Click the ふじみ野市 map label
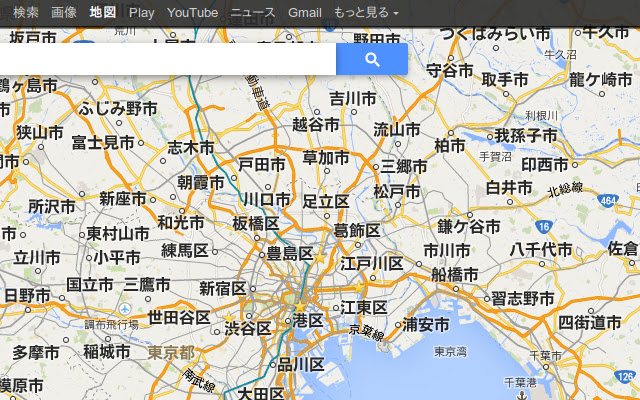The height and width of the screenshot is (400, 640). (x=118, y=109)
